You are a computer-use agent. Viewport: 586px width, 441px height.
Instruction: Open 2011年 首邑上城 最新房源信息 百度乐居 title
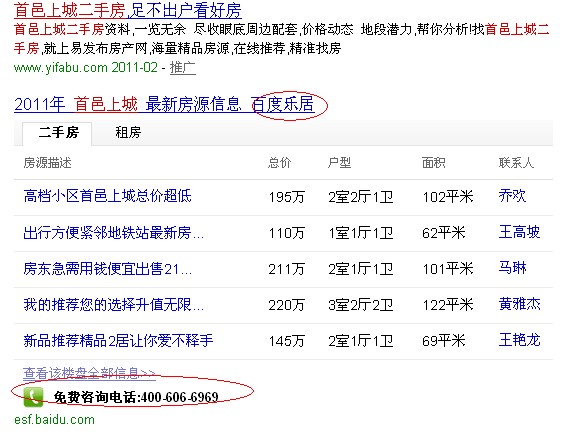pyautogui.click(x=164, y=104)
